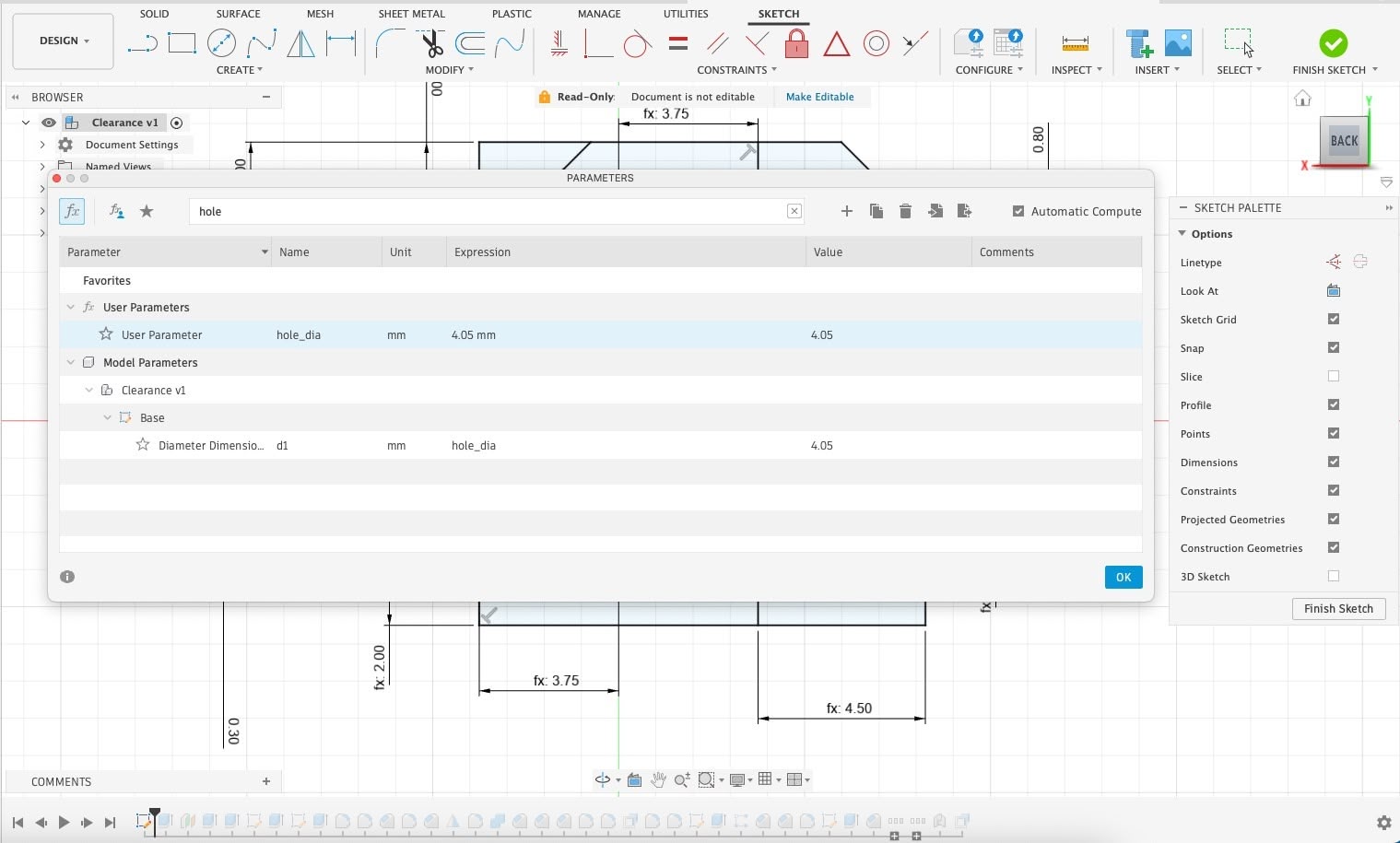1400x843 pixels.
Task: Open the CONSTRAINTS dropdown menu
Action: pyautogui.click(x=737, y=70)
